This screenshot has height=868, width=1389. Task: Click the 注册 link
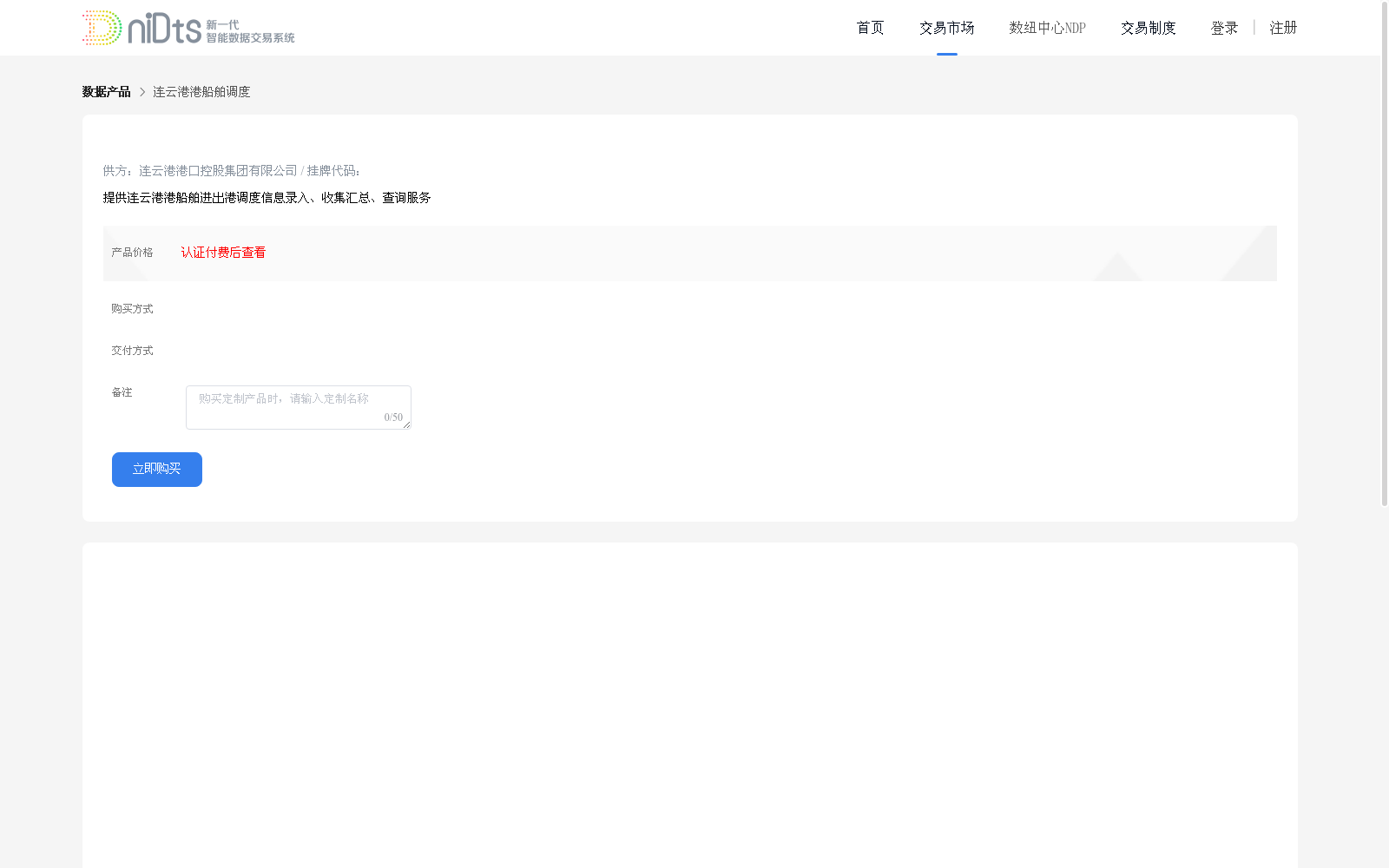[x=1283, y=28]
